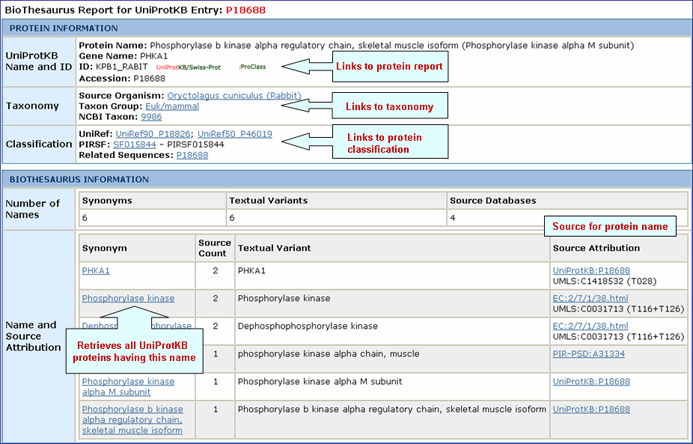Open EC:2/7/1/38.html in Dephosphophosphorylase kinase row
Screen dimensions: 693x444
[x=590, y=325]
